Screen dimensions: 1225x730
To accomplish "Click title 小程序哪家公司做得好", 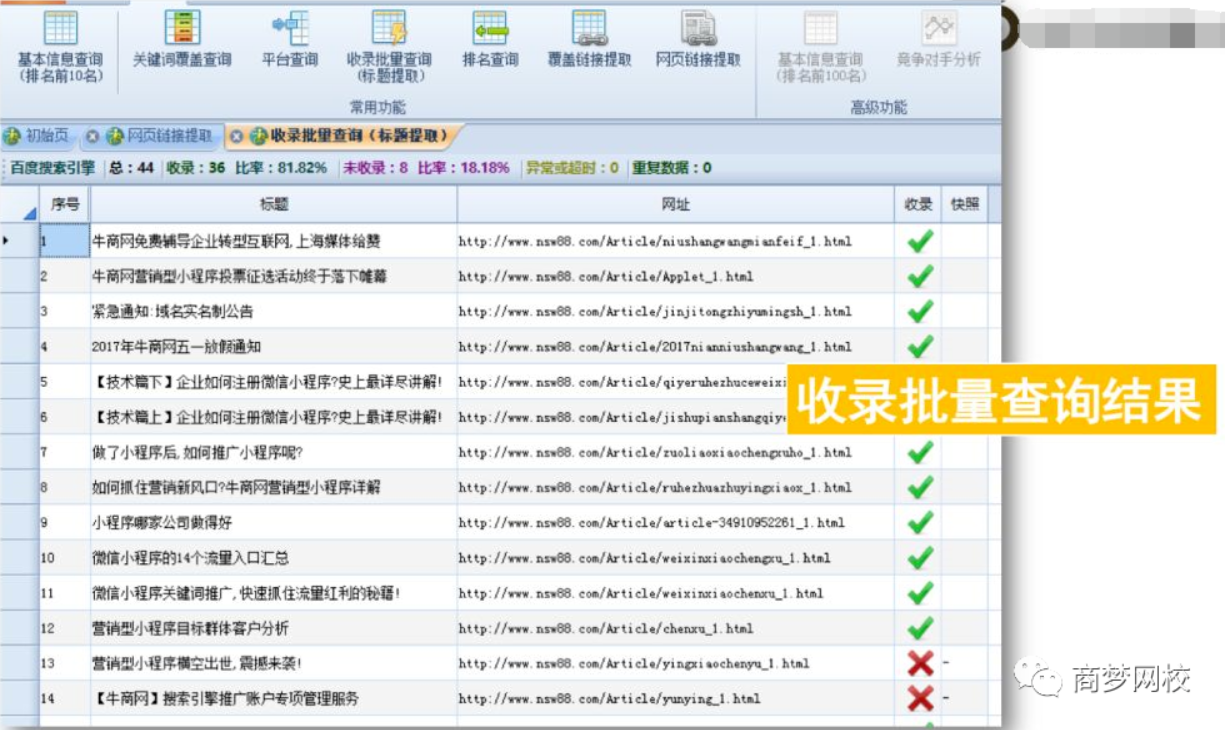I will point(163,523).
